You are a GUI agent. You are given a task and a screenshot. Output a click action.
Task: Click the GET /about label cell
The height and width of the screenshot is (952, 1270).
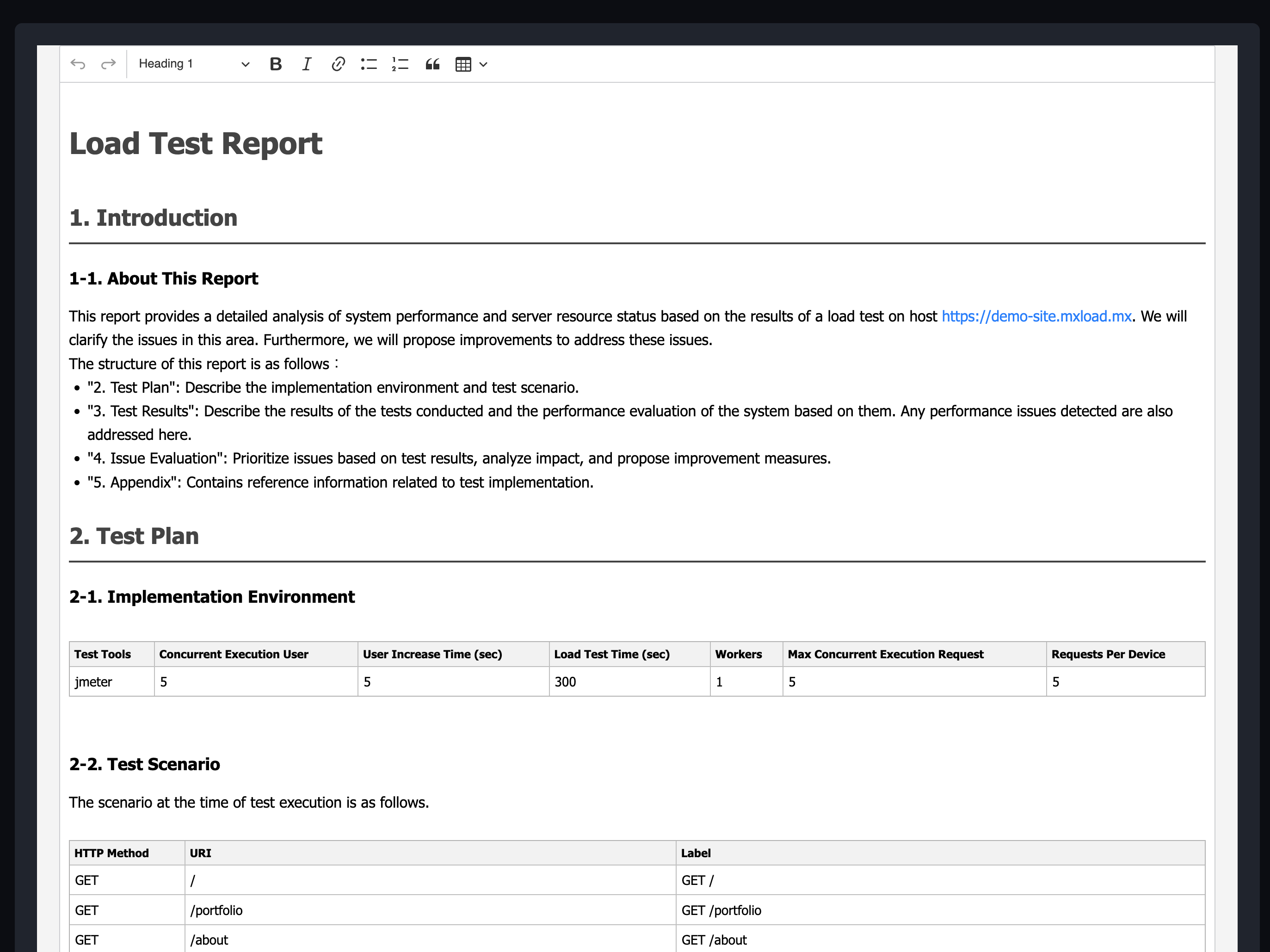click(x=714, y=940)
